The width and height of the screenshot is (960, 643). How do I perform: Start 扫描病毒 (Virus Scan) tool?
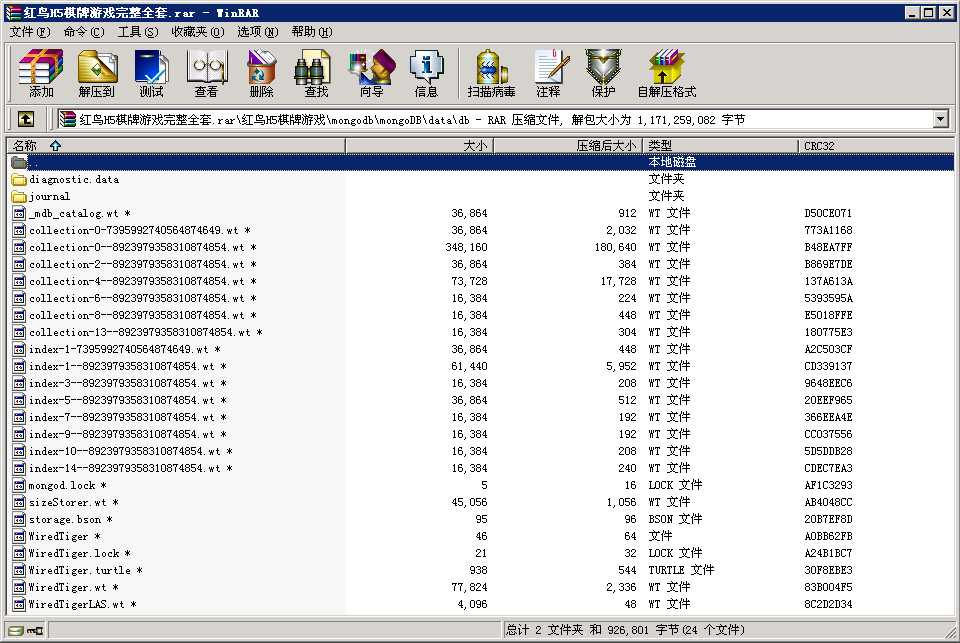(491, 74)
